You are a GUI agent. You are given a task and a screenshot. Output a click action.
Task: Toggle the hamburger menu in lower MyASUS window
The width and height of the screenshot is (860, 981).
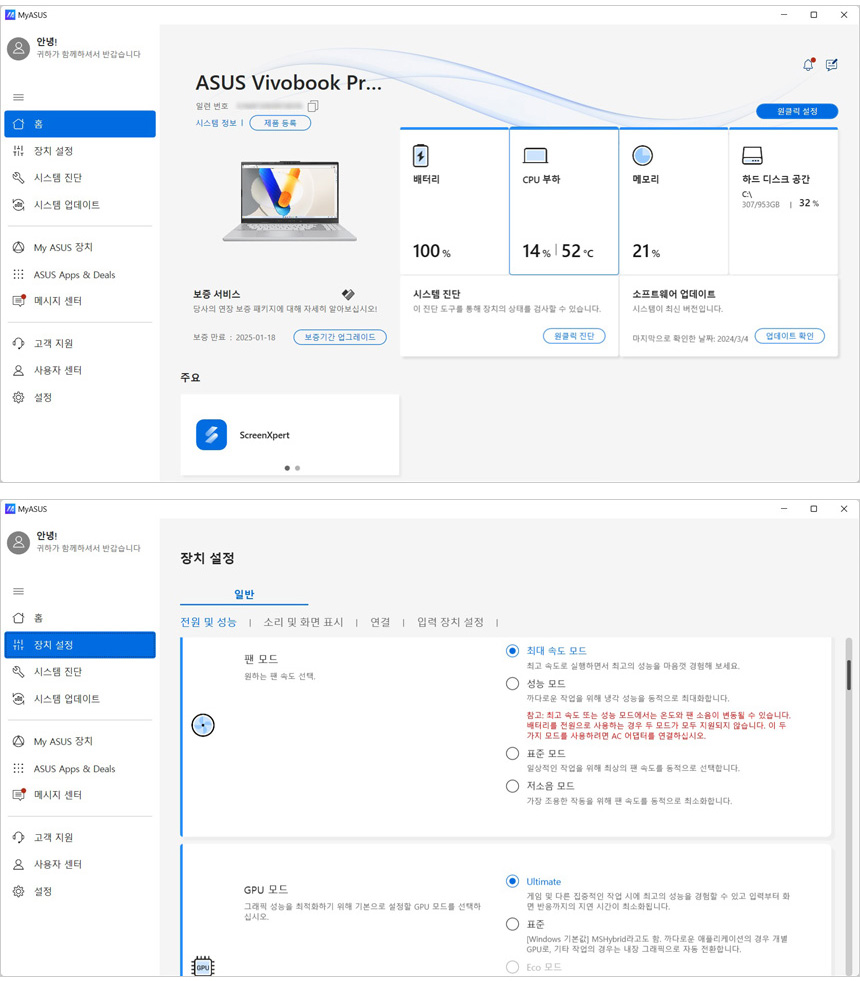pos(19,591)
